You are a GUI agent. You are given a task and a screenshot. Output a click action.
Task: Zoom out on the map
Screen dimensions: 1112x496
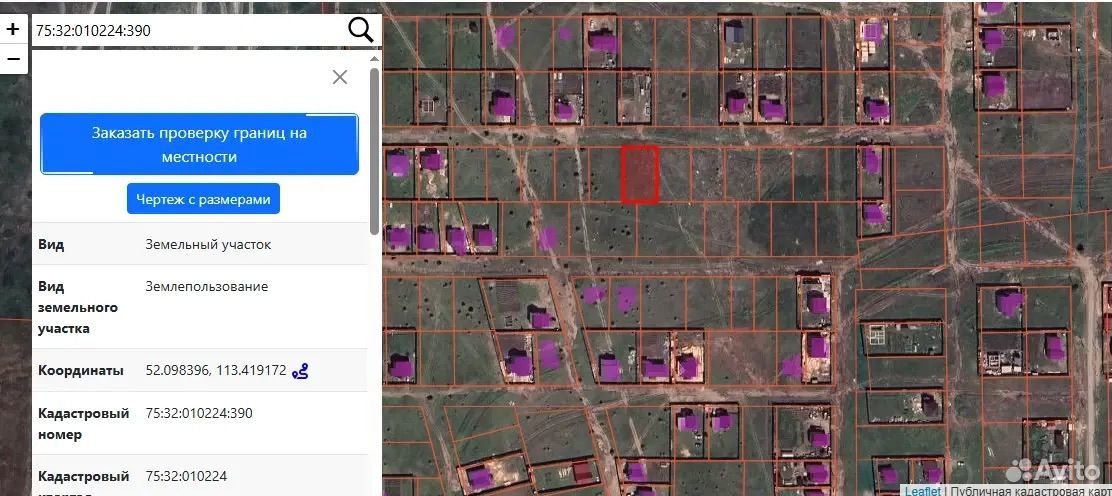[13, 60]
